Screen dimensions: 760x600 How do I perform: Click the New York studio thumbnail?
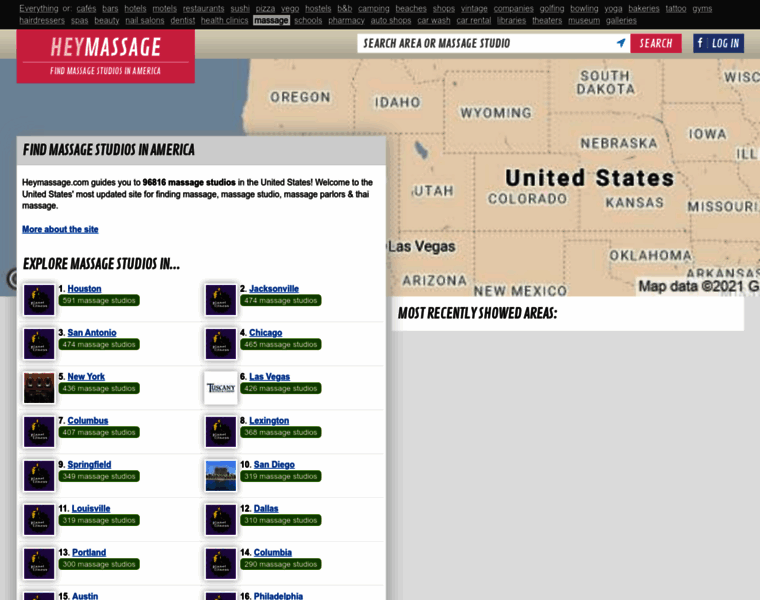39,388
